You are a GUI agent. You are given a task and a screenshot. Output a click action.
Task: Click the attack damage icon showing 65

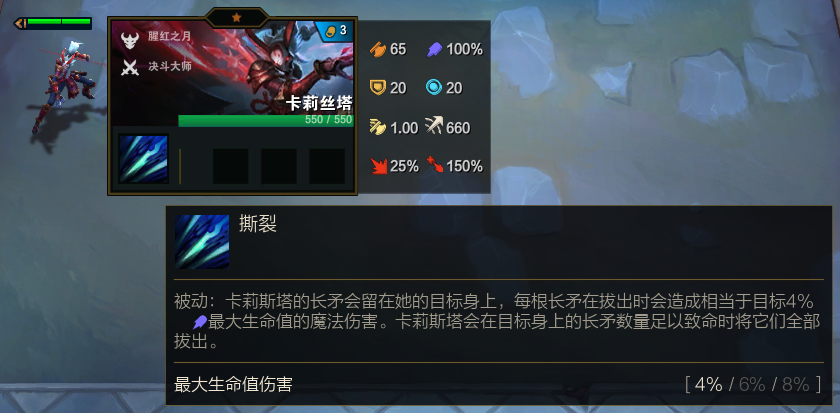[x=378, y=49]
